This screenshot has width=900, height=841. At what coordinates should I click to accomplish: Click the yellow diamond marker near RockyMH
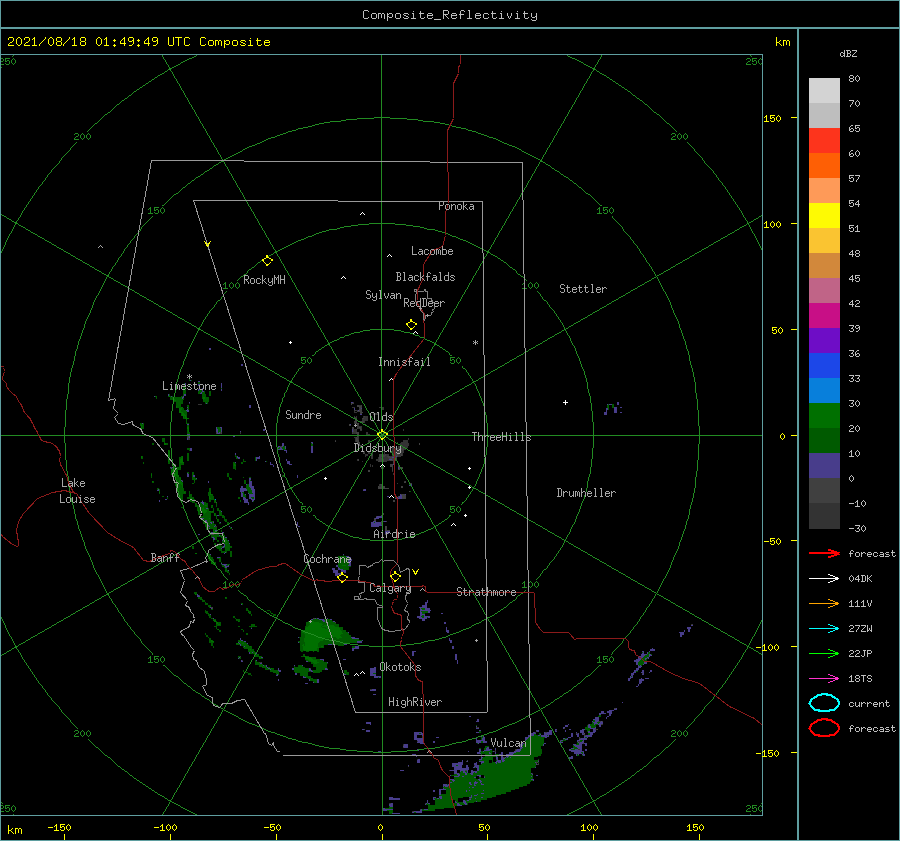click(x=267, y=261)
